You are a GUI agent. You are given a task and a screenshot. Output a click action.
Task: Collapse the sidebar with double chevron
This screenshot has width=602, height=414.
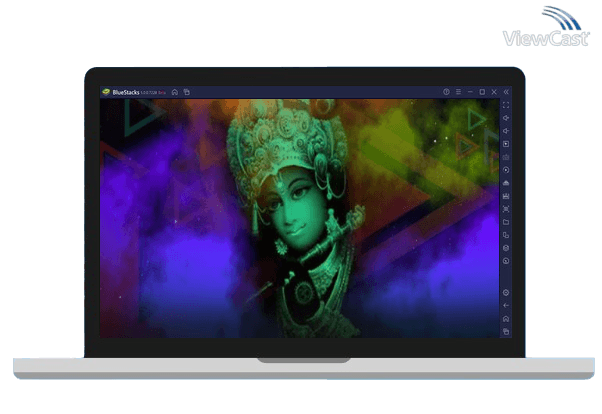pos(506,92)
